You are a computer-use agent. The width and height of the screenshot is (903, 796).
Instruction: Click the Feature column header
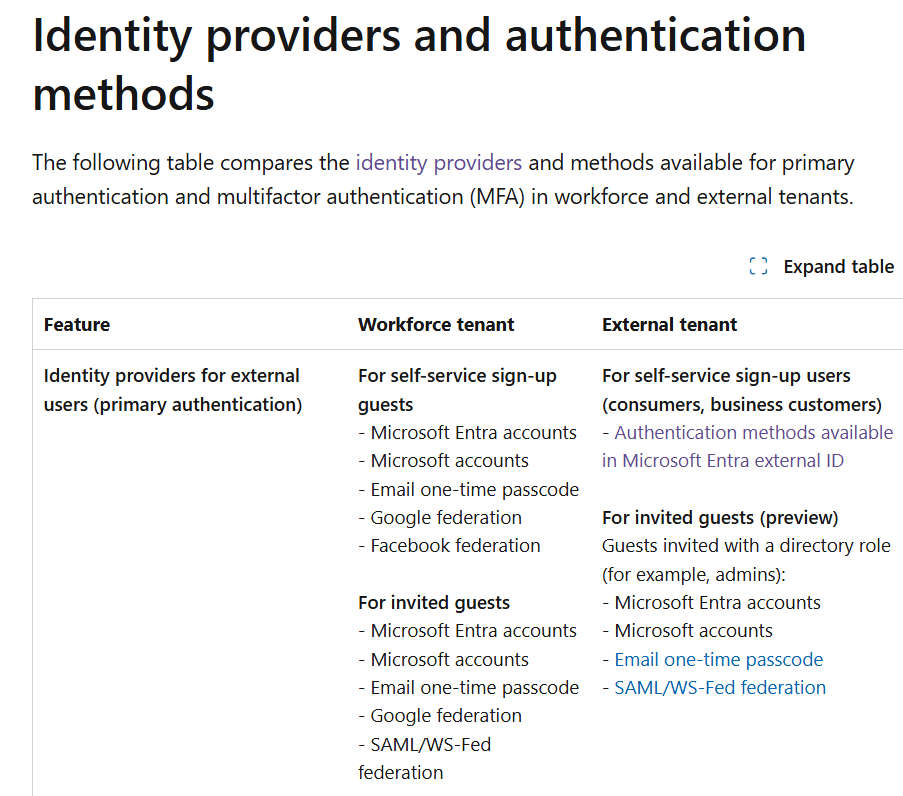pos(77,325)
